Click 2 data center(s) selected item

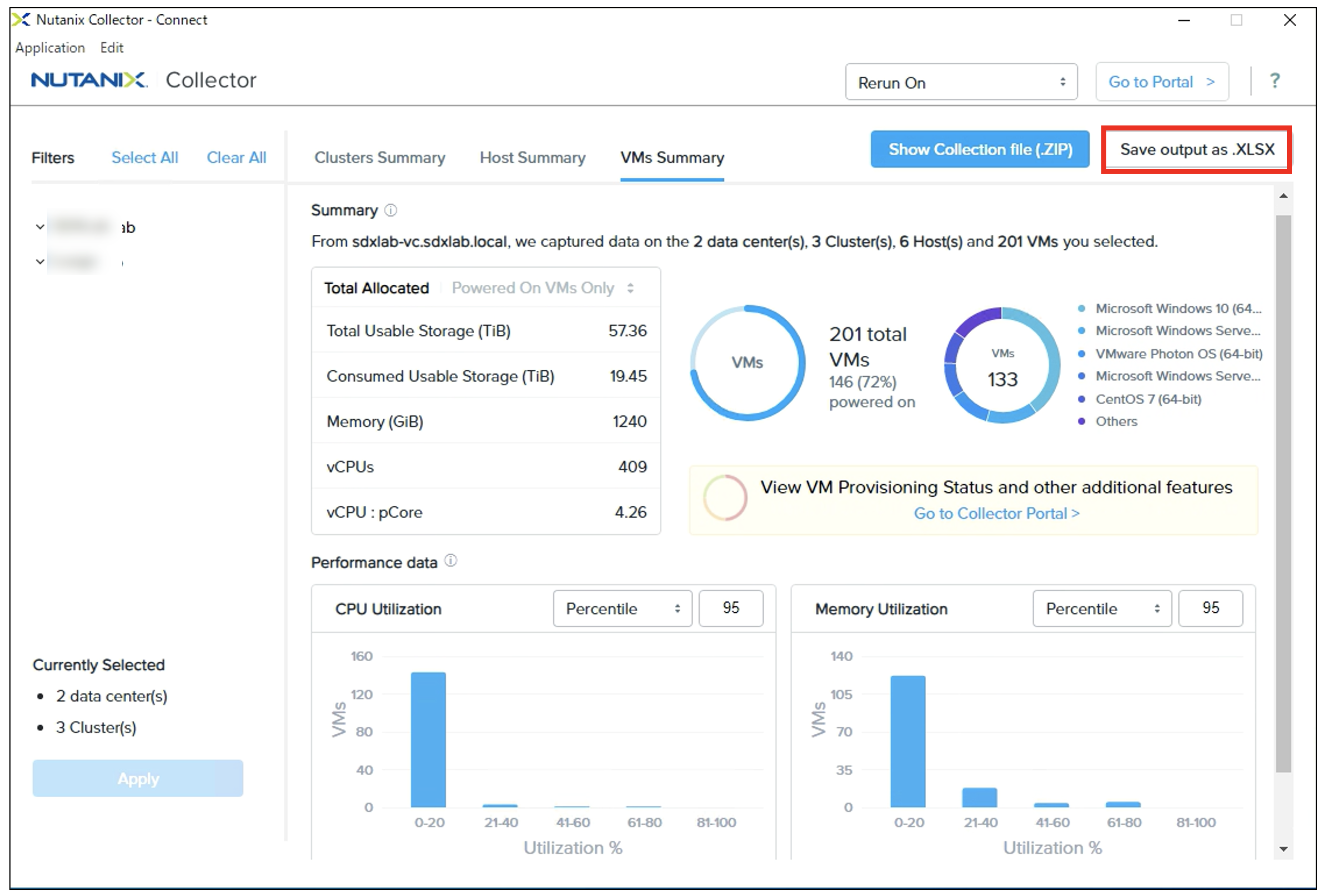tap(111, 696)
